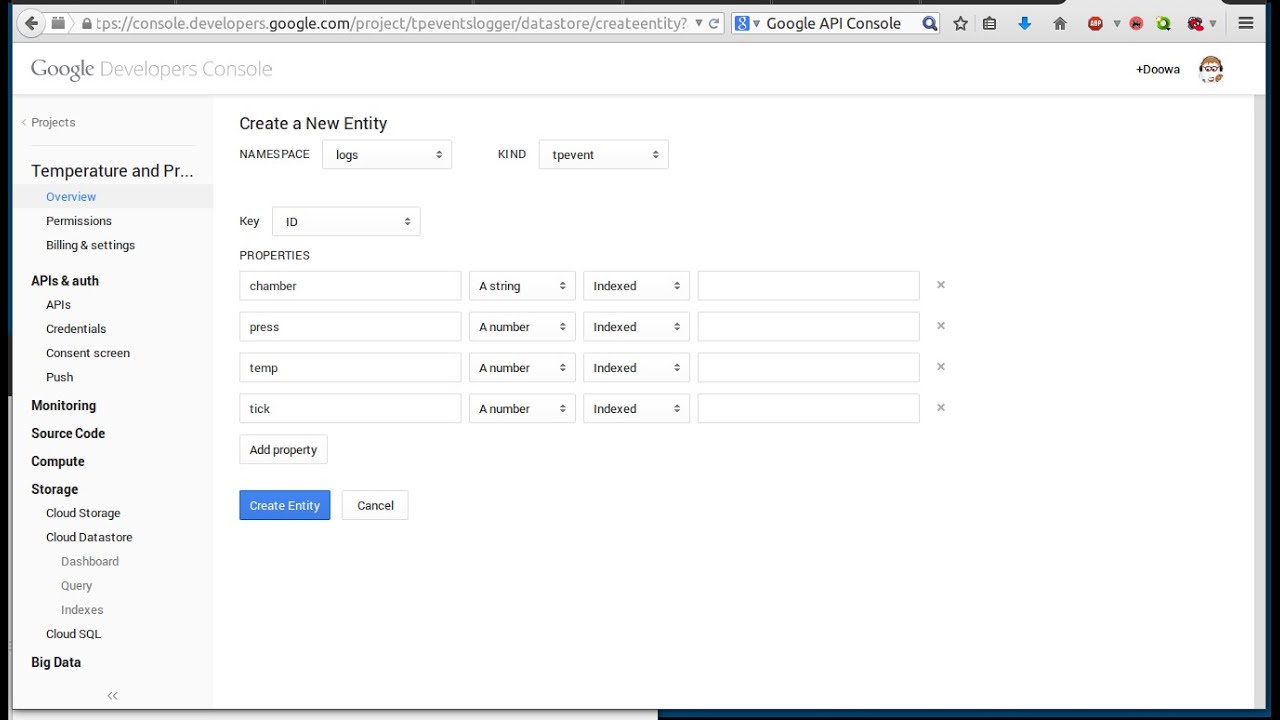This screenshot has height=720, width=1280.
Task: Click the red hat extension icon
Action: pos(1195,23)
